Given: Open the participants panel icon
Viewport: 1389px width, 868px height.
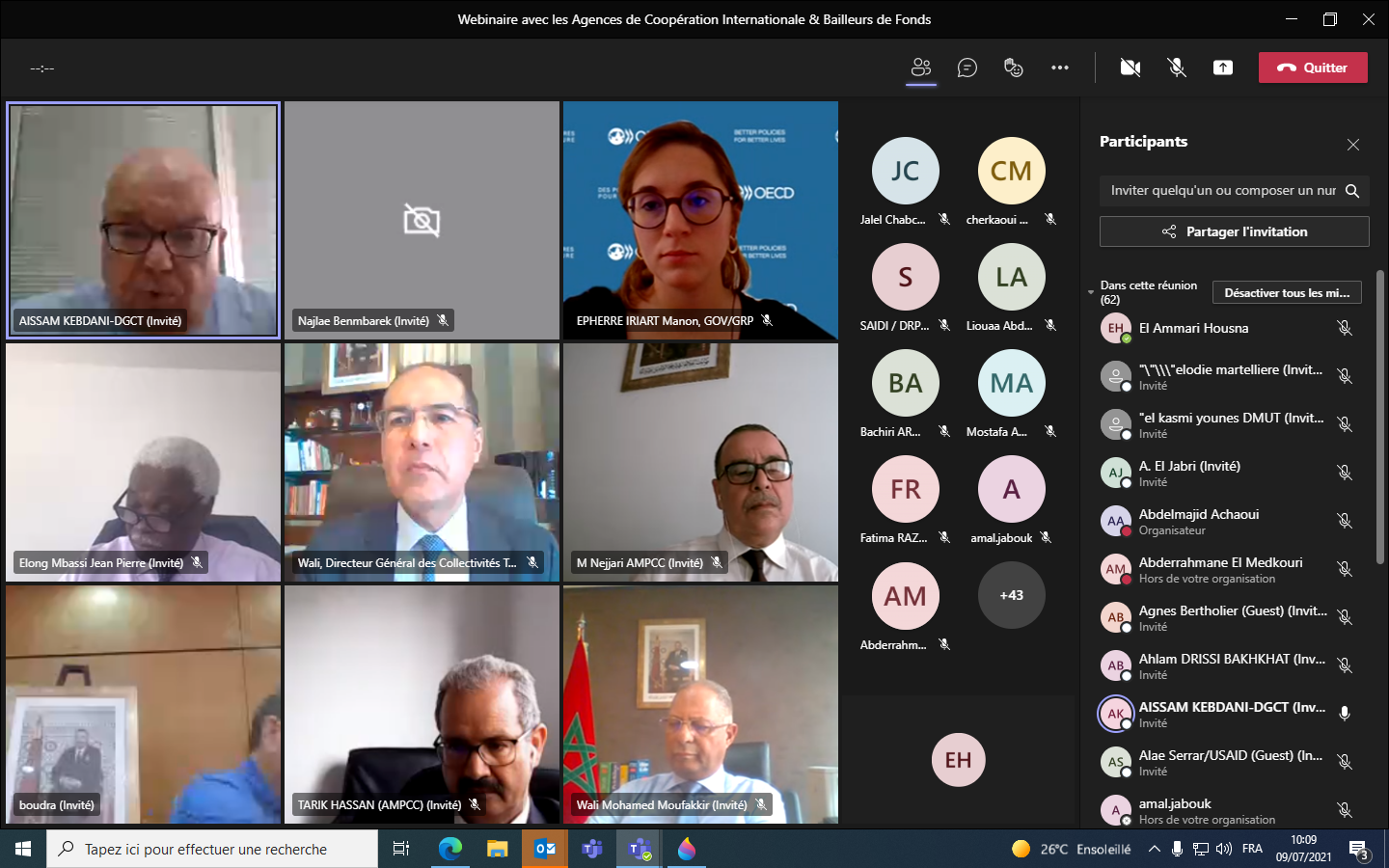Looking at the screenshot, I should [921, 68].
